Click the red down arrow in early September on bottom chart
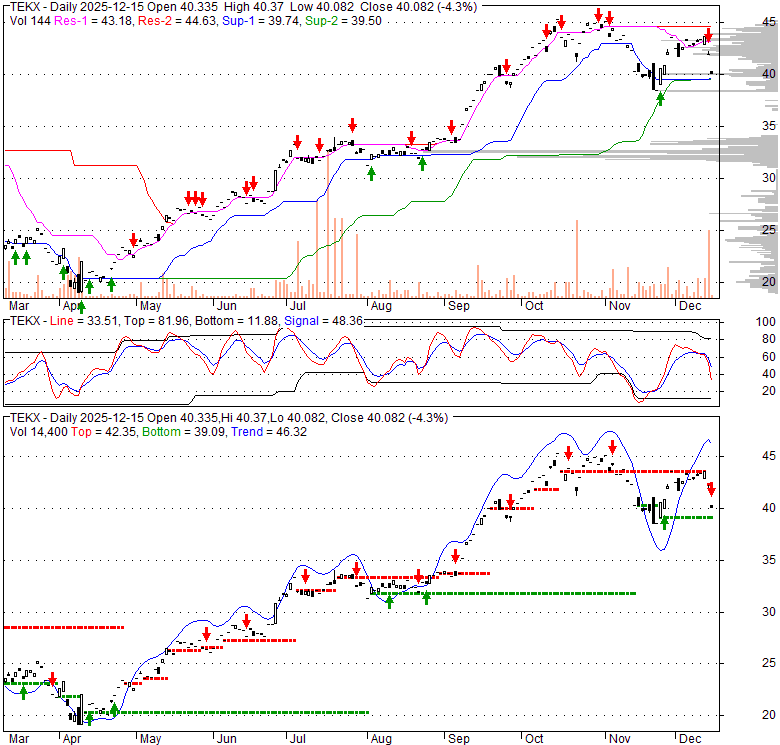The width and height of the screenshot is (780, 745). pos(456,556)
